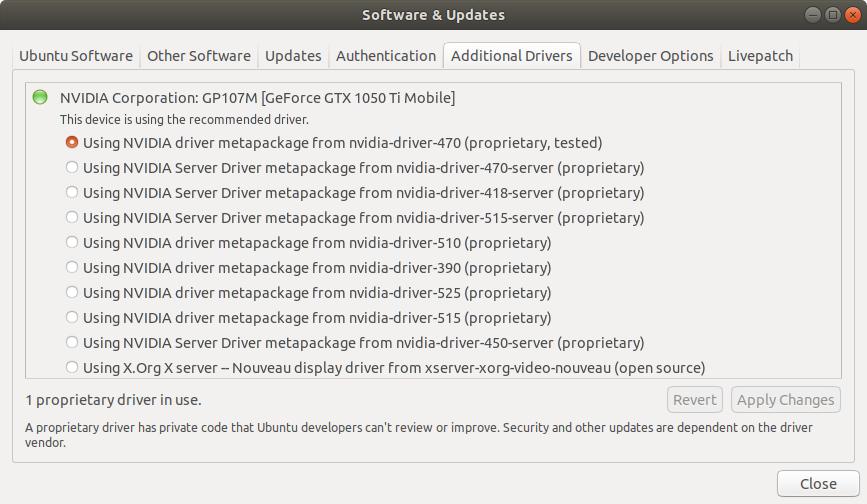Viewport: 867px width, 504px height.
Task: Click the green NVIDIA device status icon
Action: click(40, 97)
